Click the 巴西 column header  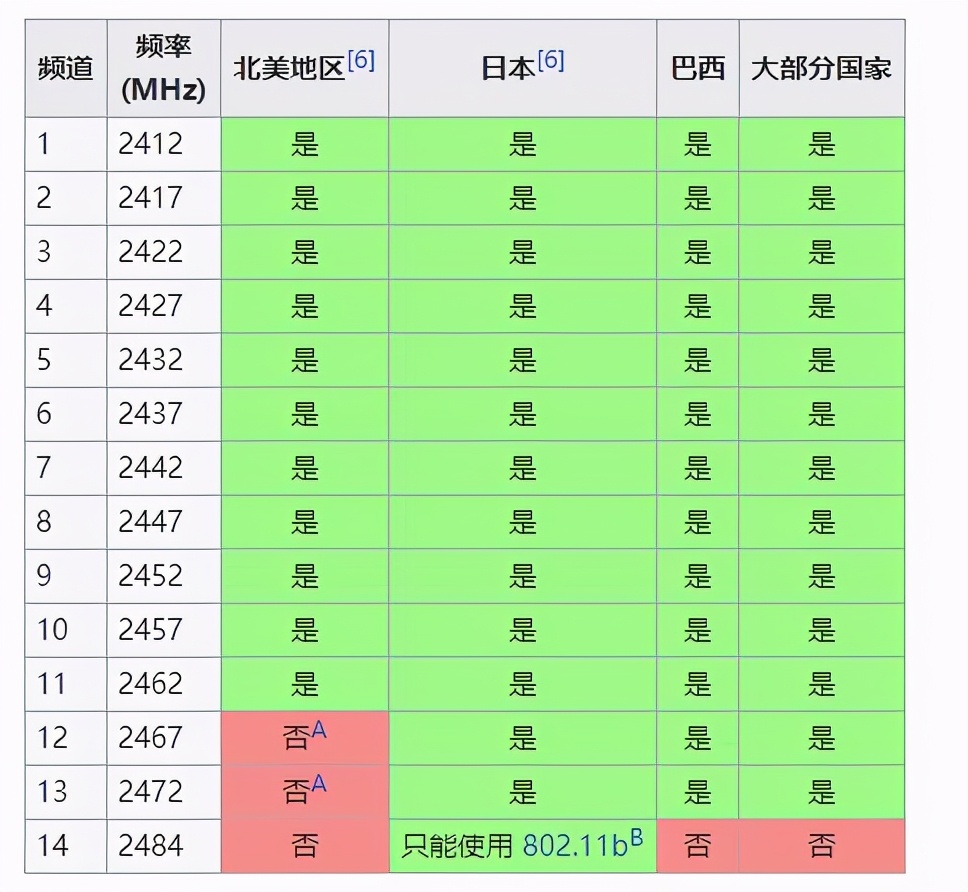[697, 68]
